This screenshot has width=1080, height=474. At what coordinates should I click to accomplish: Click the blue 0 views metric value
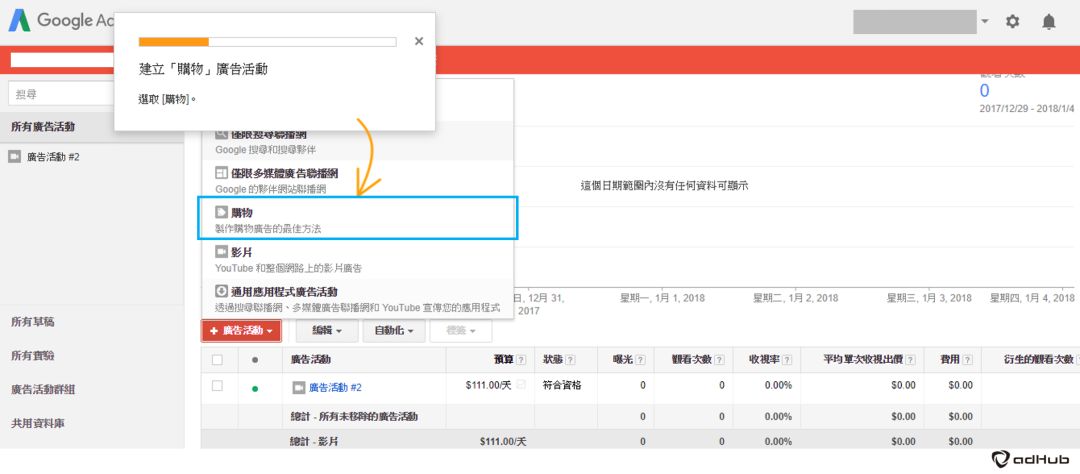984,90
